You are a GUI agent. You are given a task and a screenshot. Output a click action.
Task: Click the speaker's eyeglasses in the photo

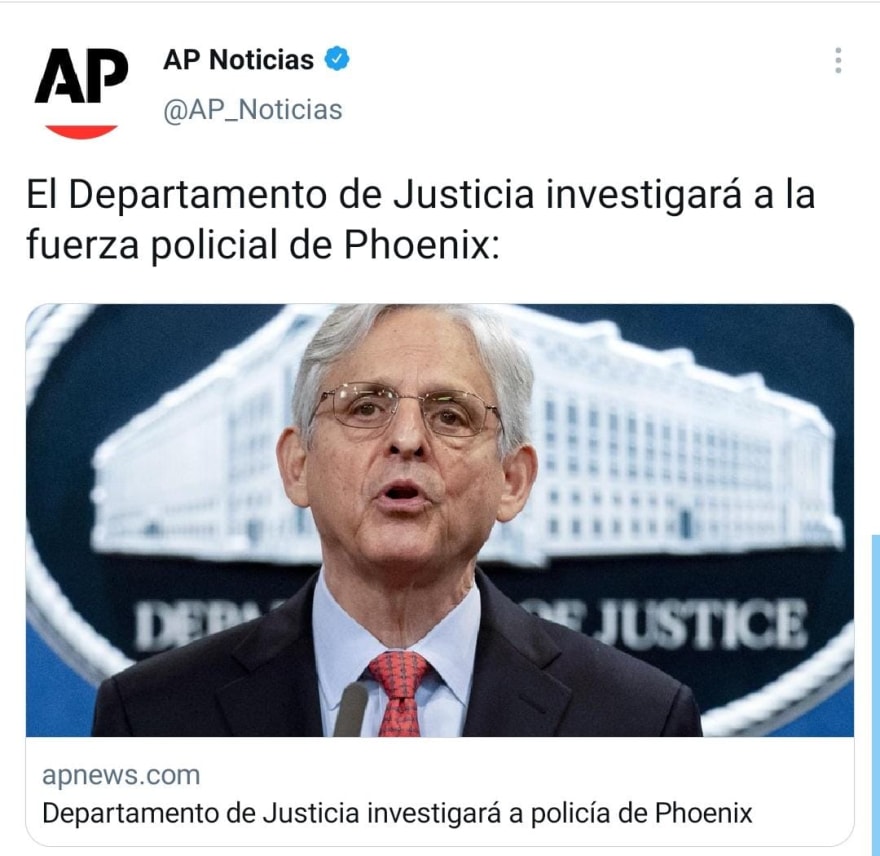(x=405, y=410)
